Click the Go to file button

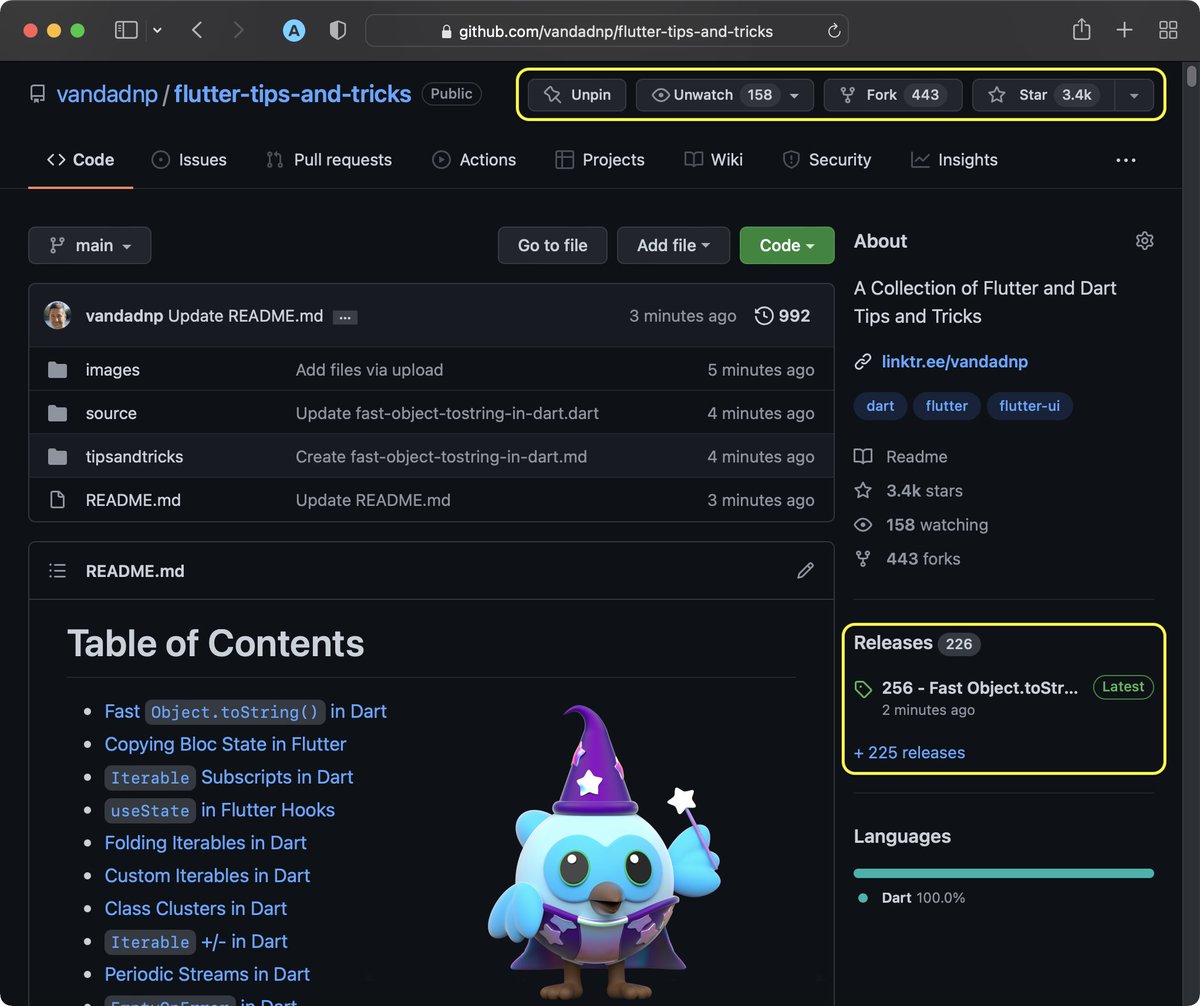point(552,245)
